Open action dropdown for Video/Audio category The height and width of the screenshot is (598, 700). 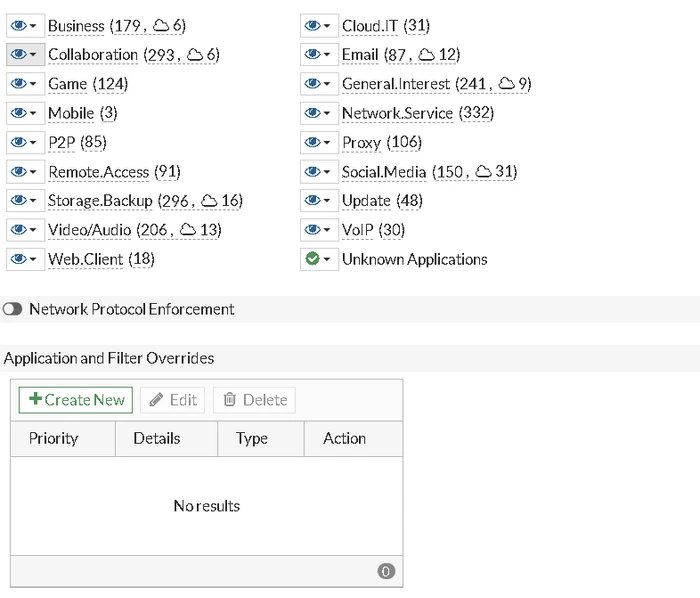pyautogui.click(x=25, y=230)
